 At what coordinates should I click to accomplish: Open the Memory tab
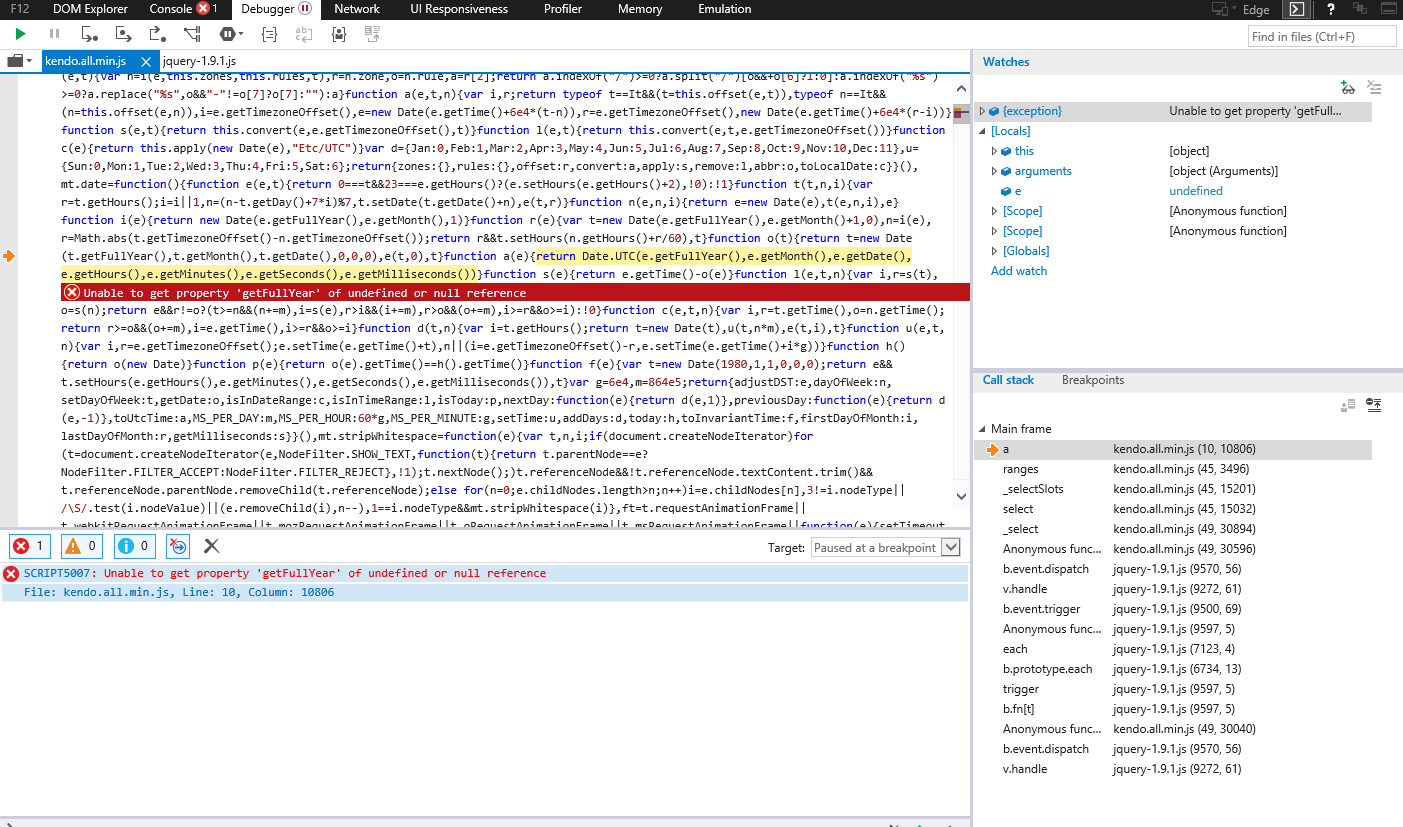[640, 9]
